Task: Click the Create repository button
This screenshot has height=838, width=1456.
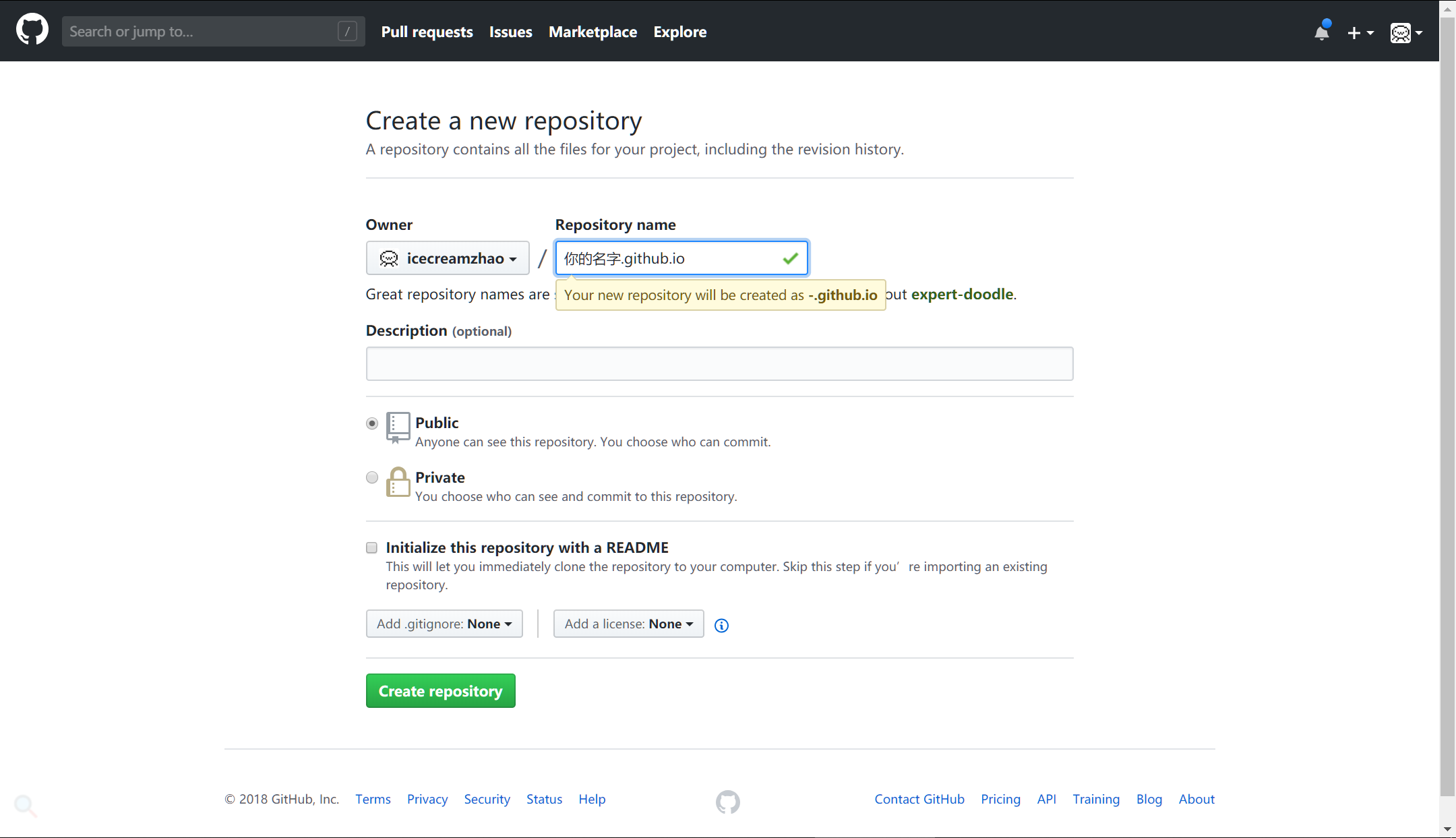Action: tap(440, 691)
